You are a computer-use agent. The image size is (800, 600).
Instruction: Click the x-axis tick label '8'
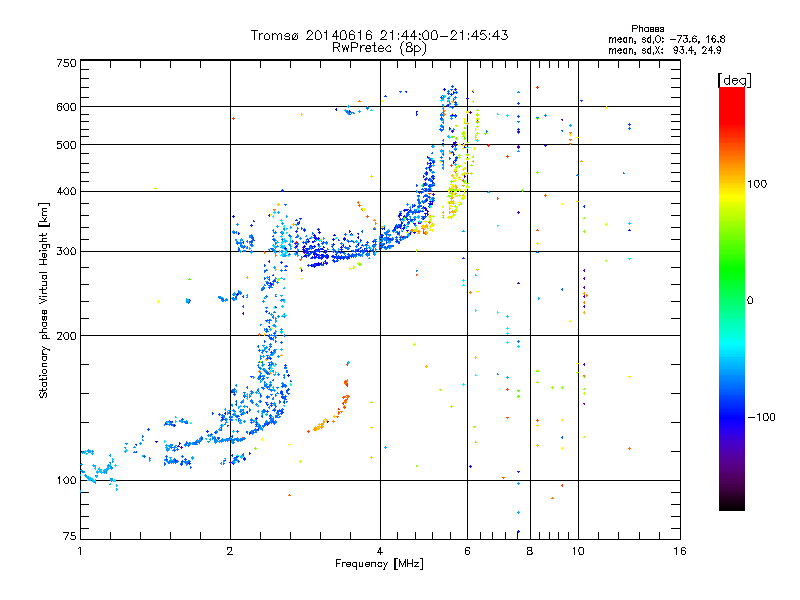[530, 551]
